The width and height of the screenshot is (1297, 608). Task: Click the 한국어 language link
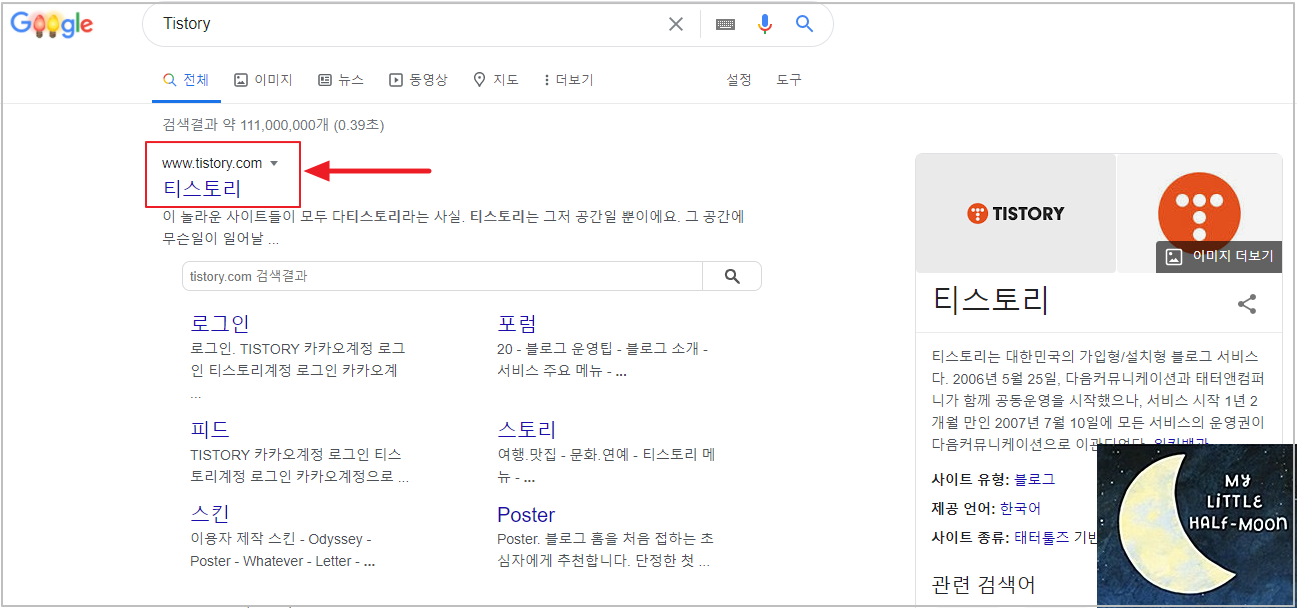pyautogui.click(x=1020, y=508)
